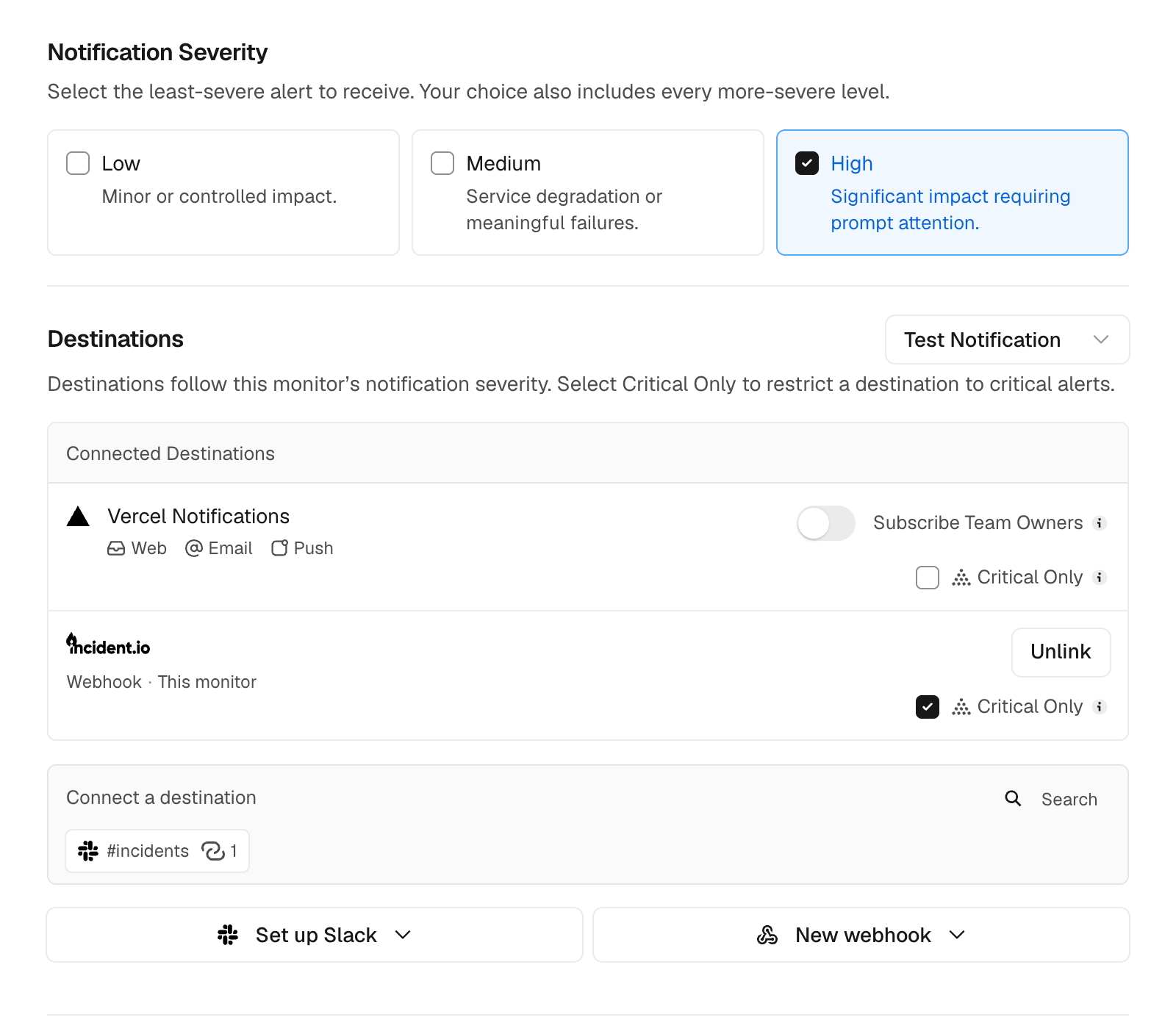Screen dimensions: 1176x1020
Task: Expand the Set up Slack dropdown
Action: click(315, 935)
